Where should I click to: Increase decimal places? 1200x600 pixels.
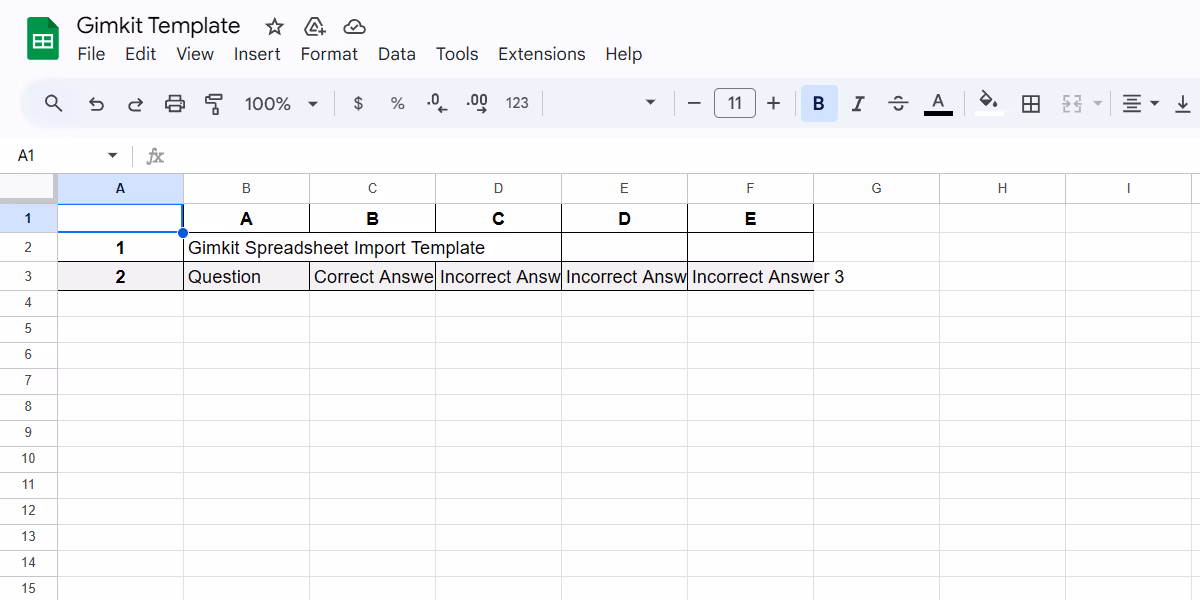coord(477,103)
